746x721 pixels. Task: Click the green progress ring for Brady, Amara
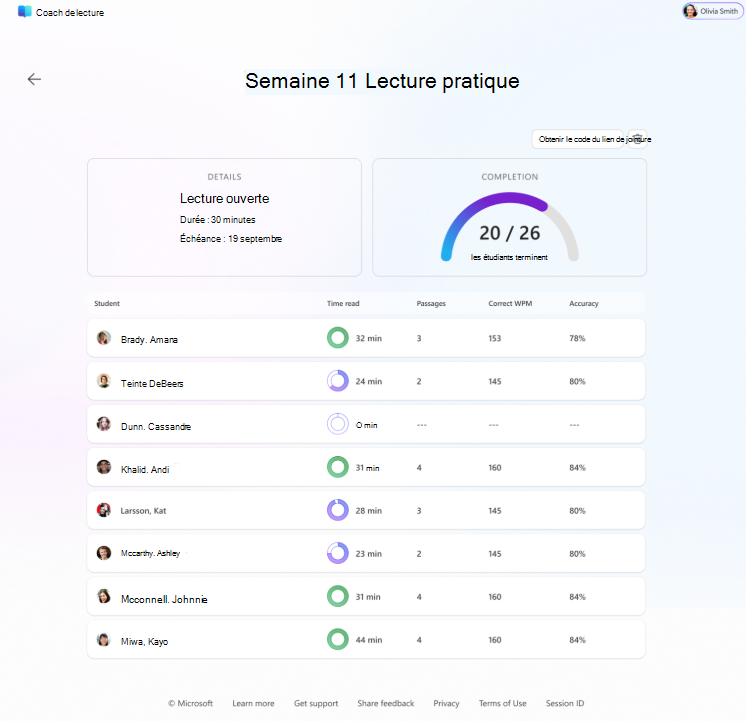point(338,338)
